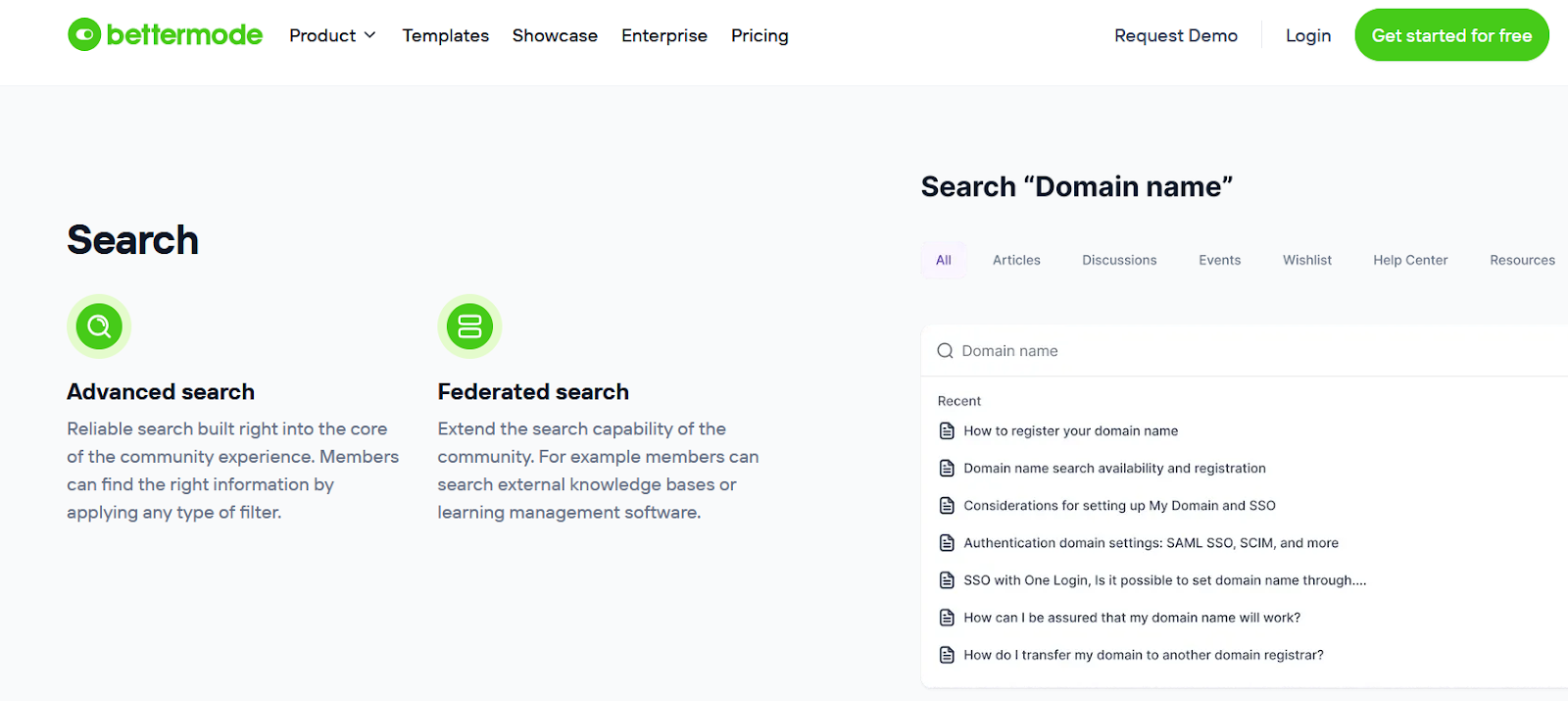Click document icon beside "How to register your domain name"
1568x701 pixels.
click(x=947, y=431)
